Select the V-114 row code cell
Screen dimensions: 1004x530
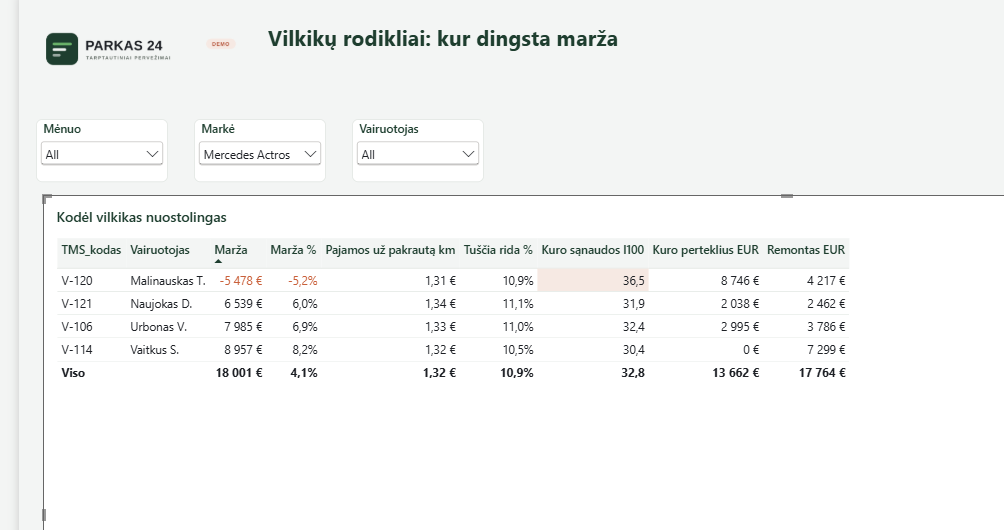coord(77,349)
